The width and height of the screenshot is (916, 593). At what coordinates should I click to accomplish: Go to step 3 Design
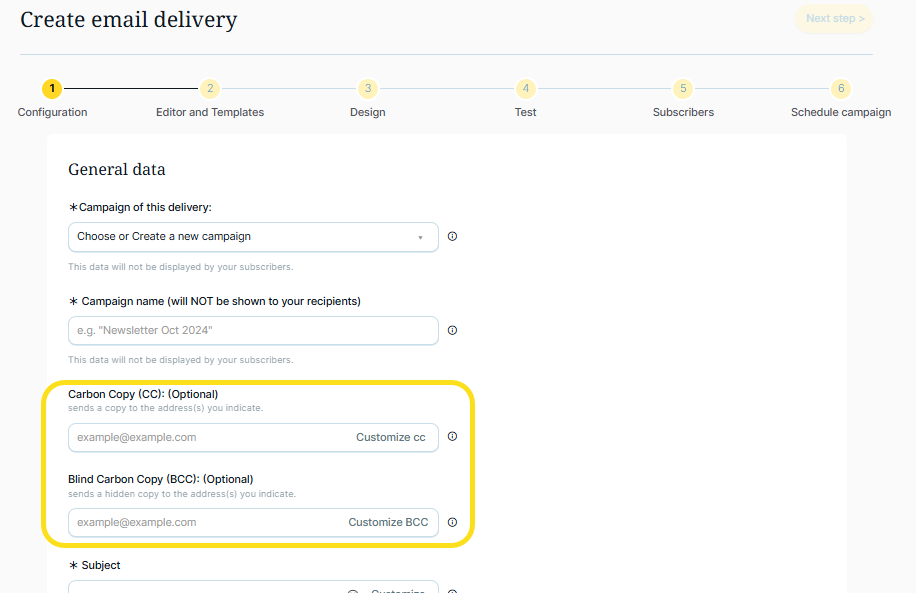tap(367, 89)
